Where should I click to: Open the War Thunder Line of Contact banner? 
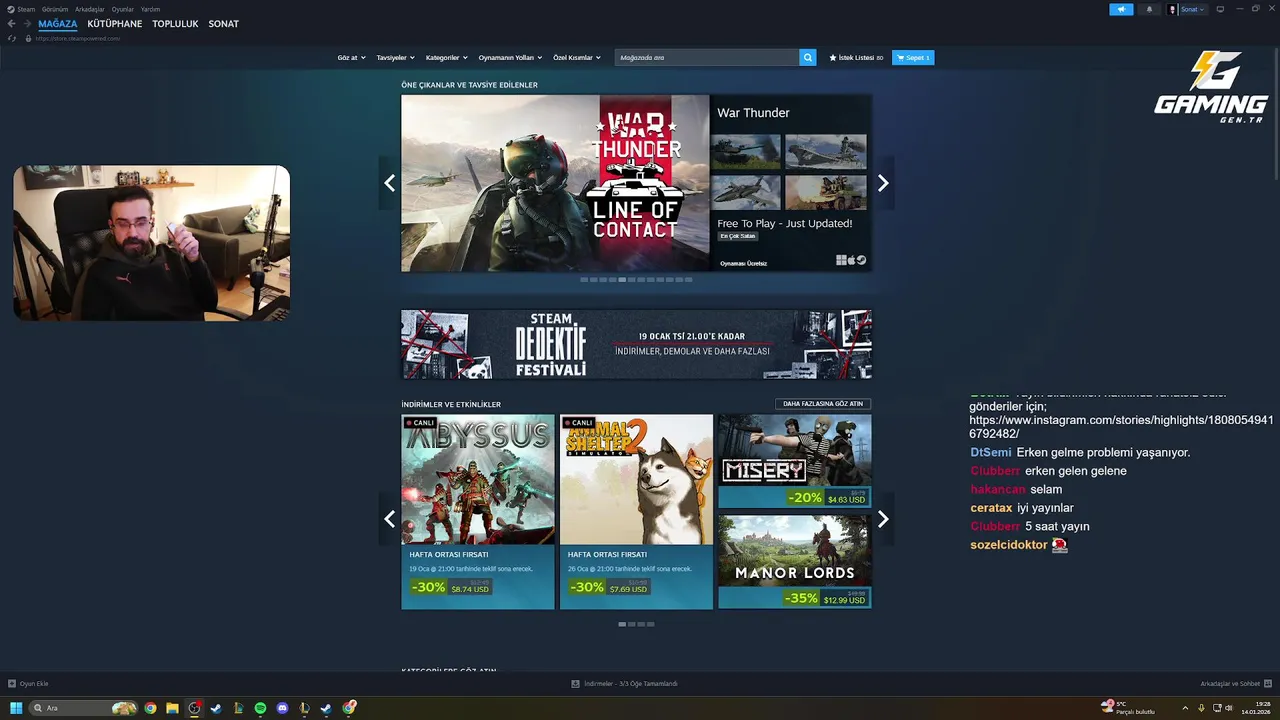click(555, 183)
